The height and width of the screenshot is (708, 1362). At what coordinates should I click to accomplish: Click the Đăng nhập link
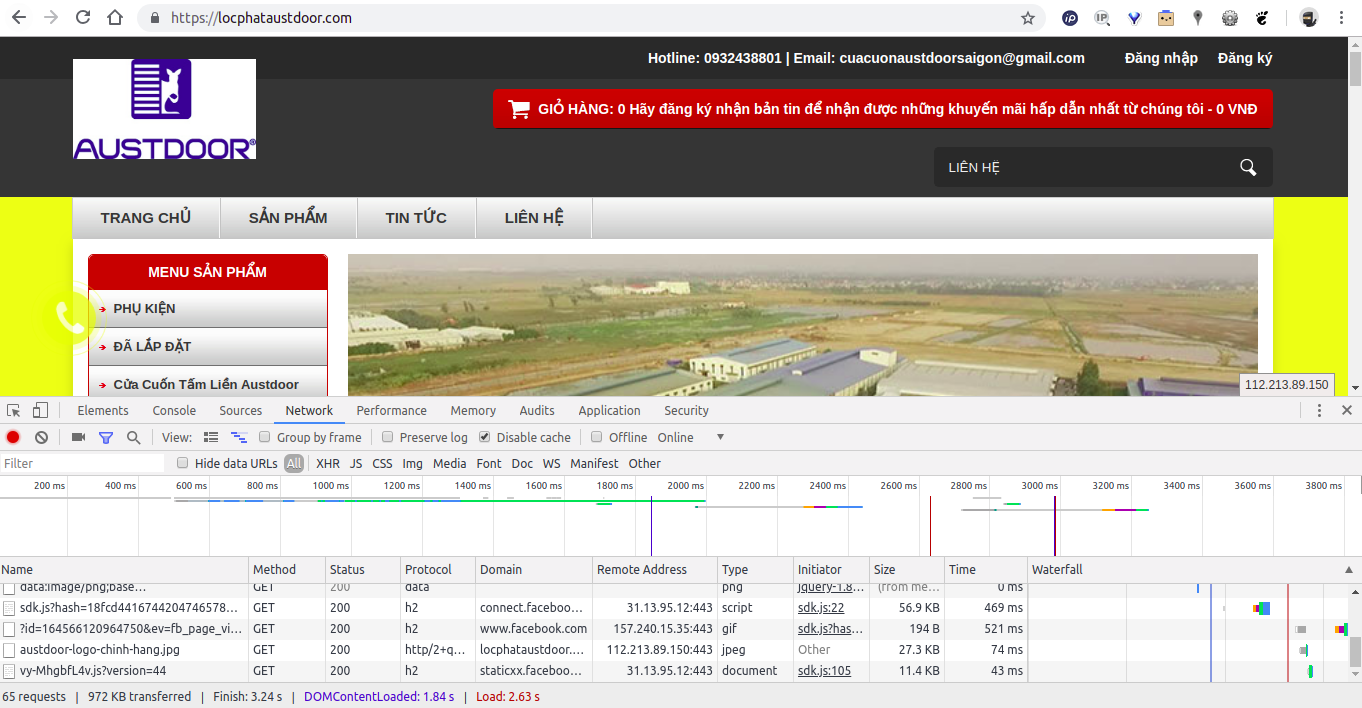(1161, 58)
